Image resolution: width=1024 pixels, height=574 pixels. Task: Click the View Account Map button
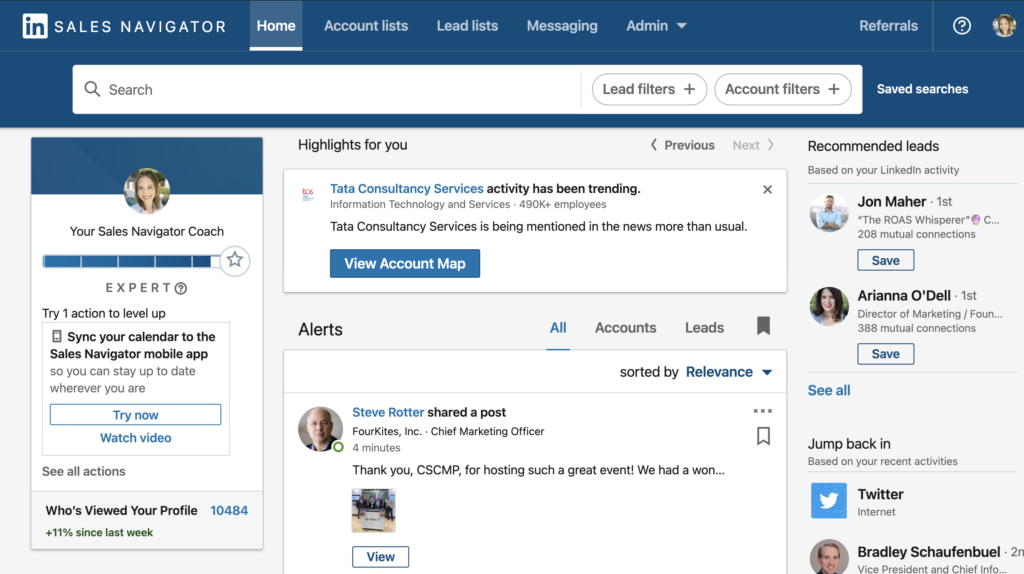pos(405,263)
